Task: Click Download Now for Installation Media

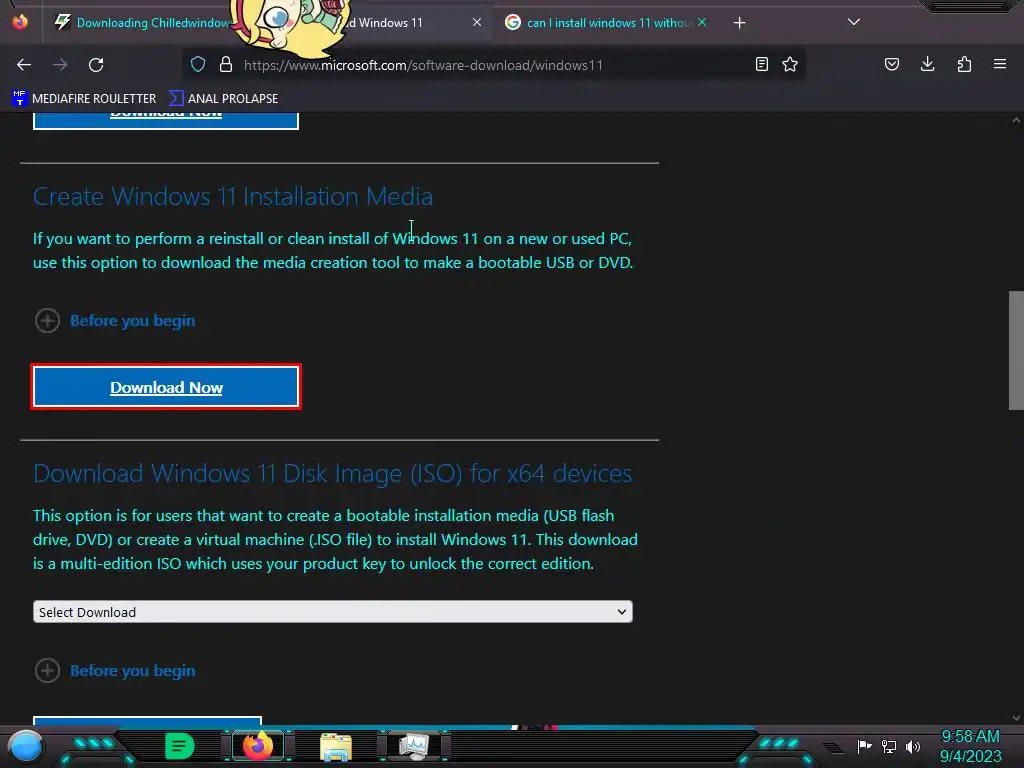Action: [x=166, y=387]
